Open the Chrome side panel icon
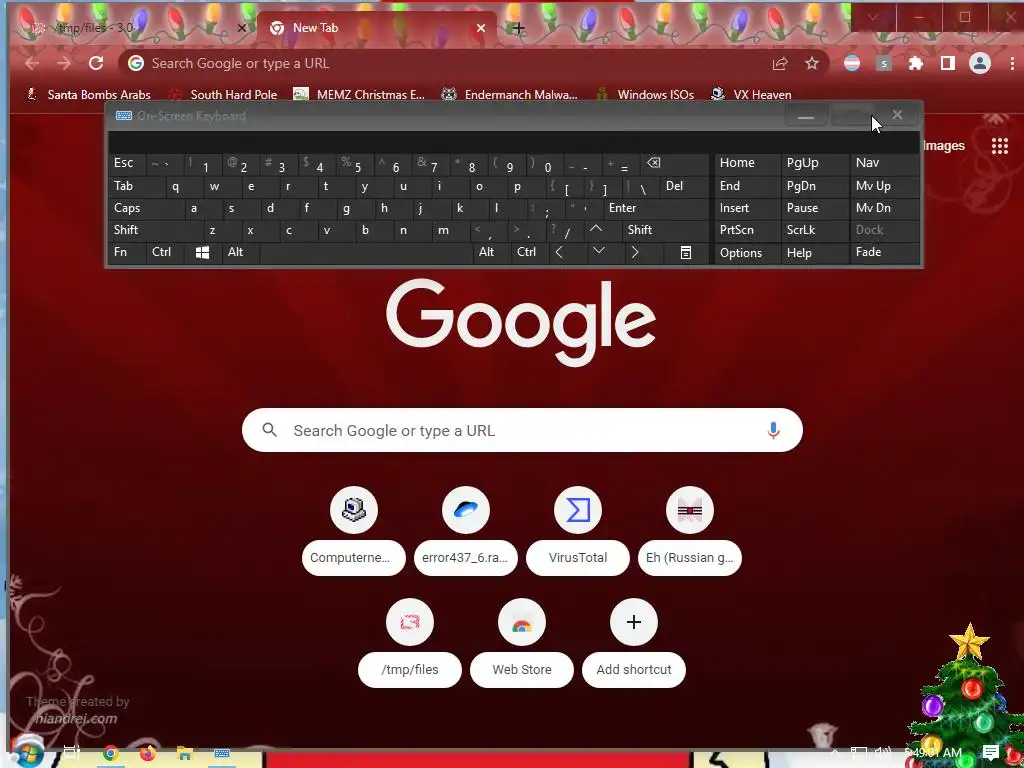The width and height of the screenshot is (1024, 768). (948, 63)
